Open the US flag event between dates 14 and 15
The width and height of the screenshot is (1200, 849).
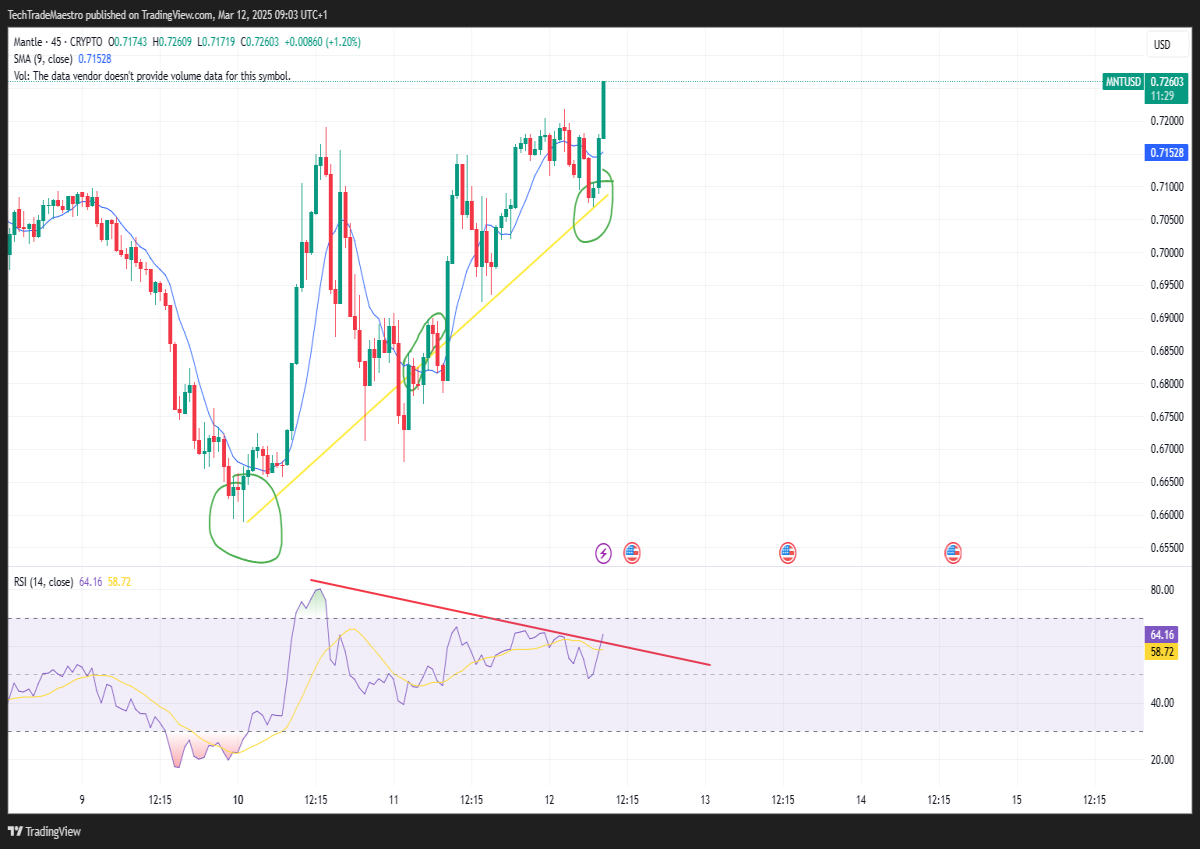coord(953,552)
